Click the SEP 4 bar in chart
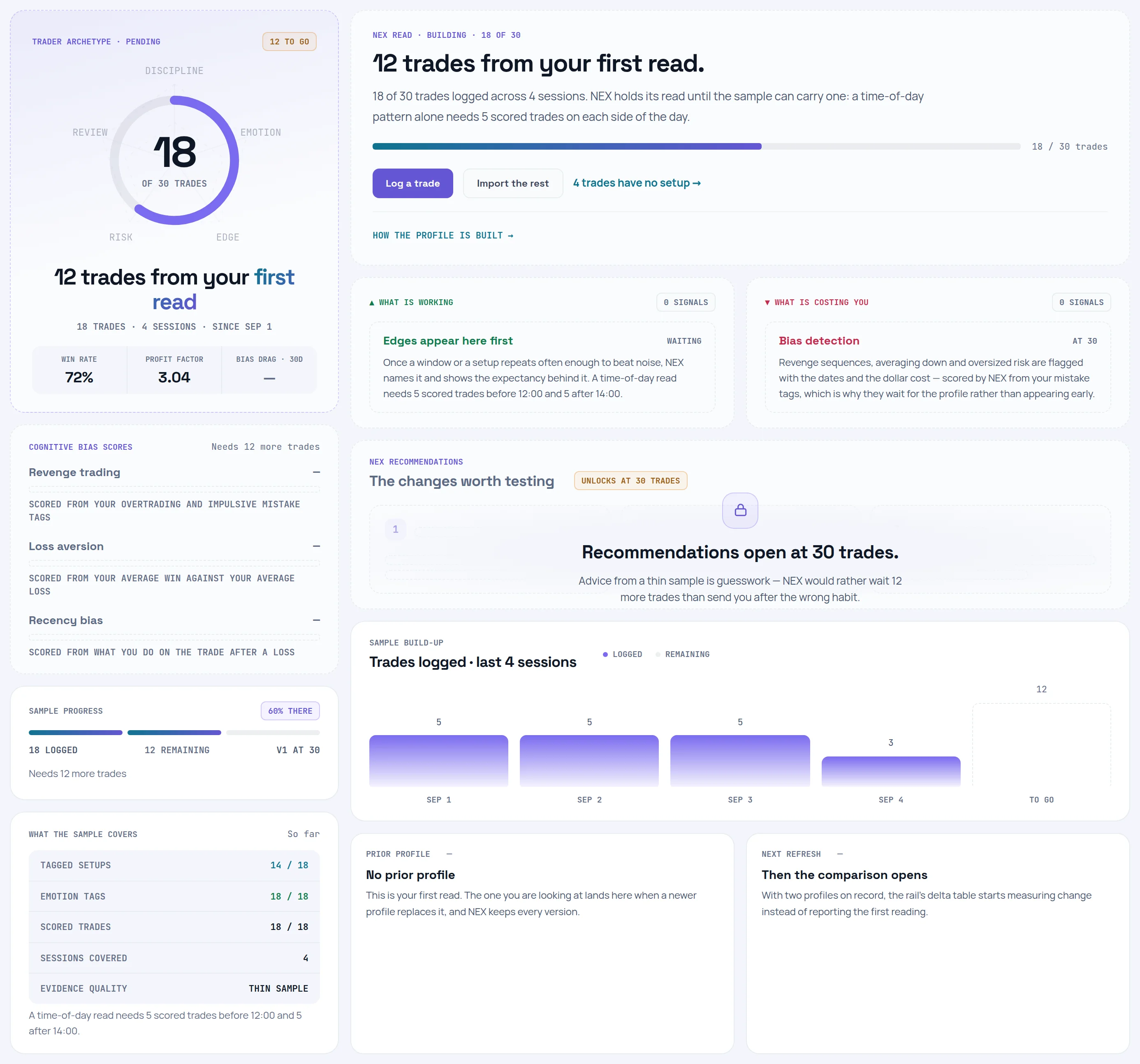 coord(890,772)
